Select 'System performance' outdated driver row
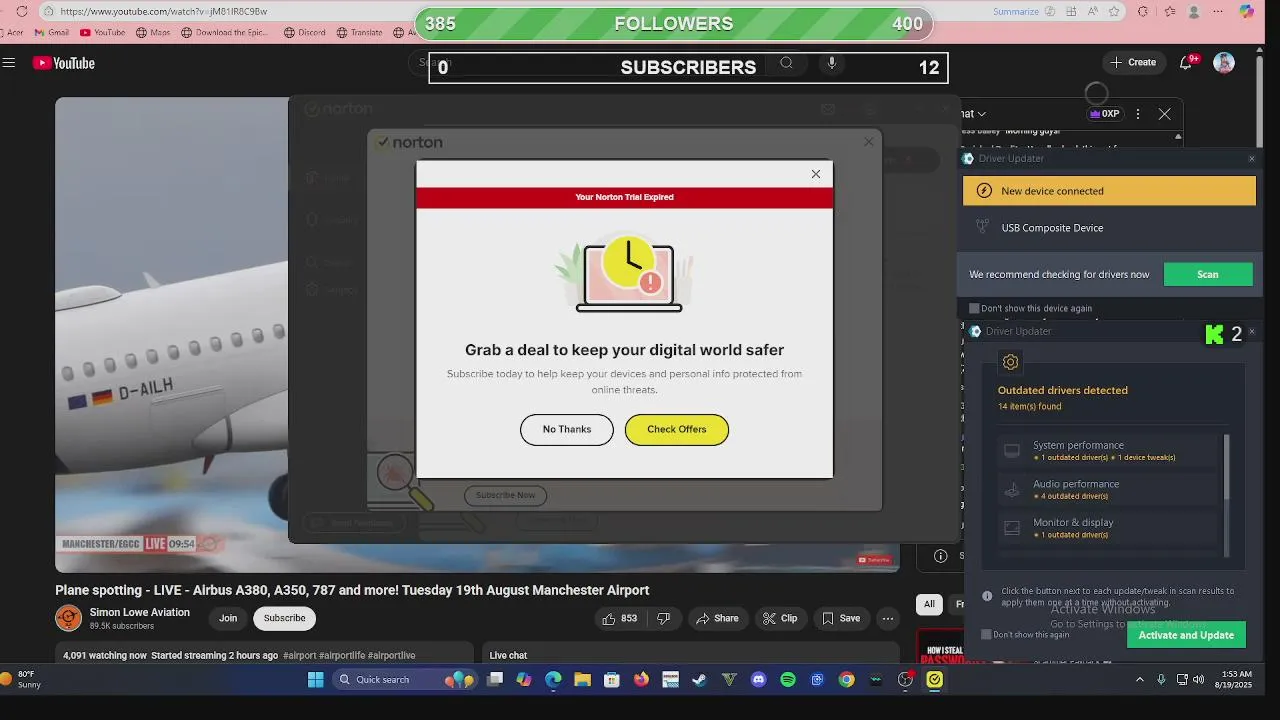 1109,451
